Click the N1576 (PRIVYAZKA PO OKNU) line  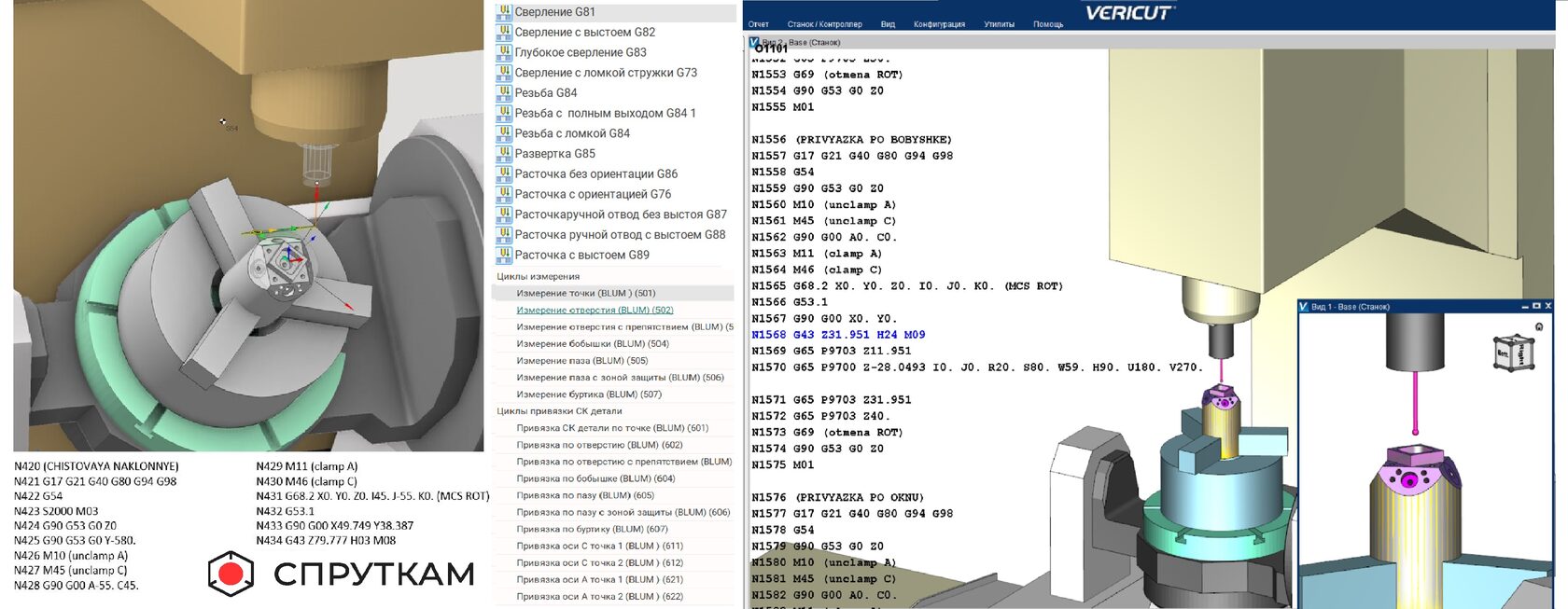point(837,498)
